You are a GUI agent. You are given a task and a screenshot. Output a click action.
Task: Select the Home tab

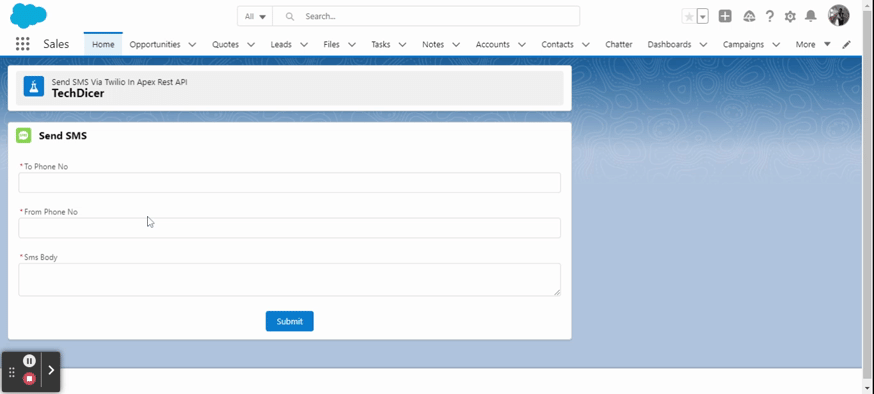point(103,45)
